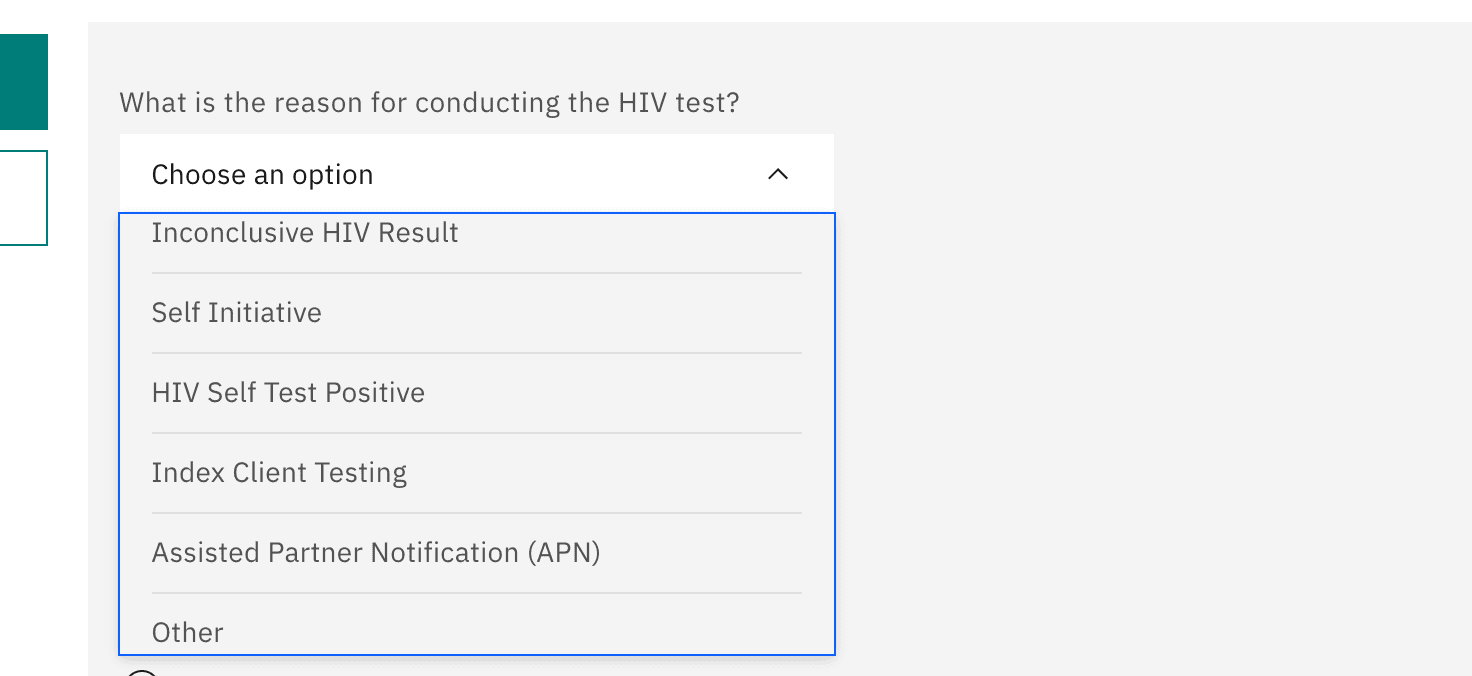Viewport: 1472px width, 676px height.
Task: Choose 'Assisted Partner Notification (APN)'
Action: click(476, 553)
